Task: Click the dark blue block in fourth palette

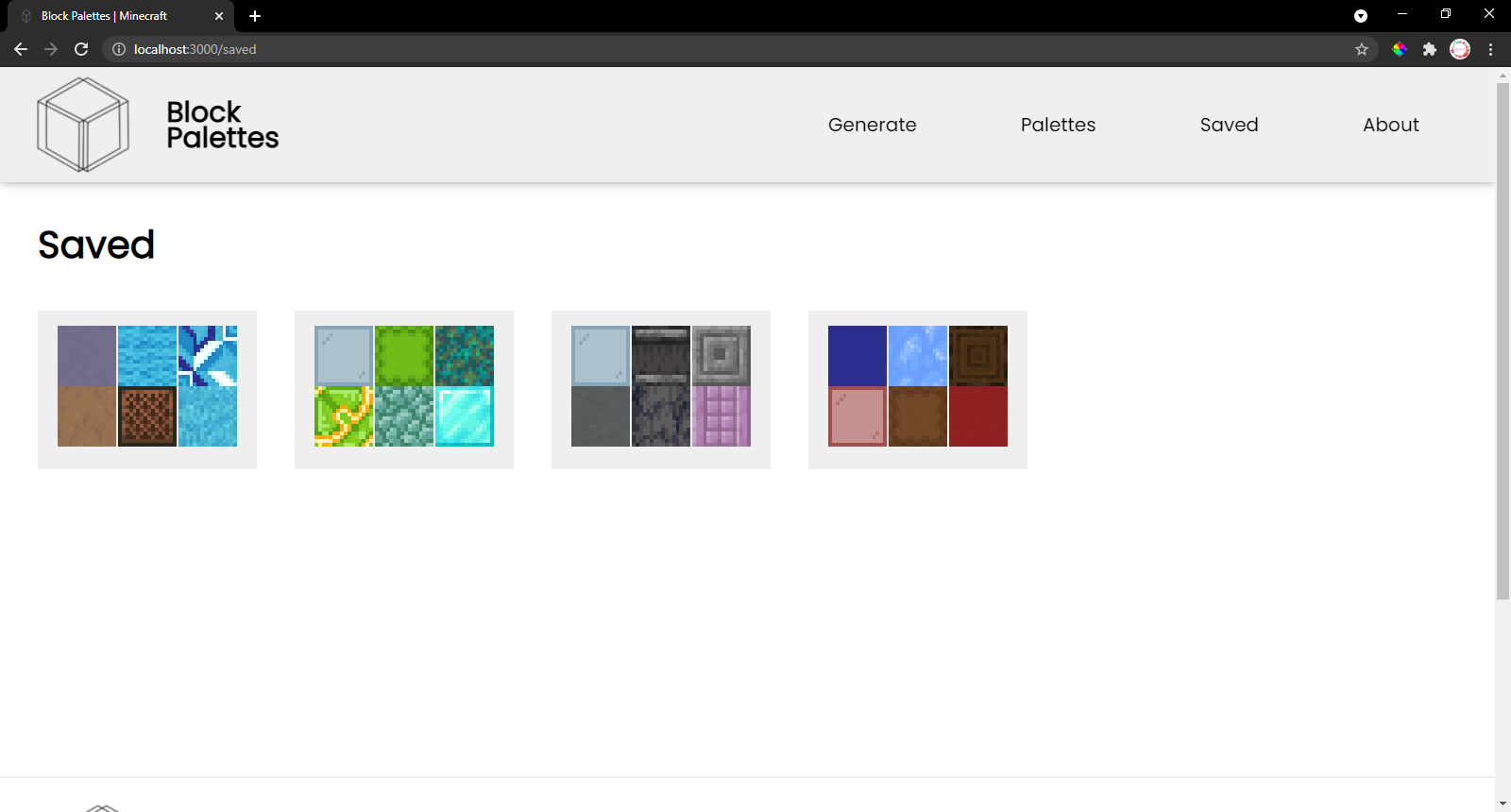Action: 857,356
